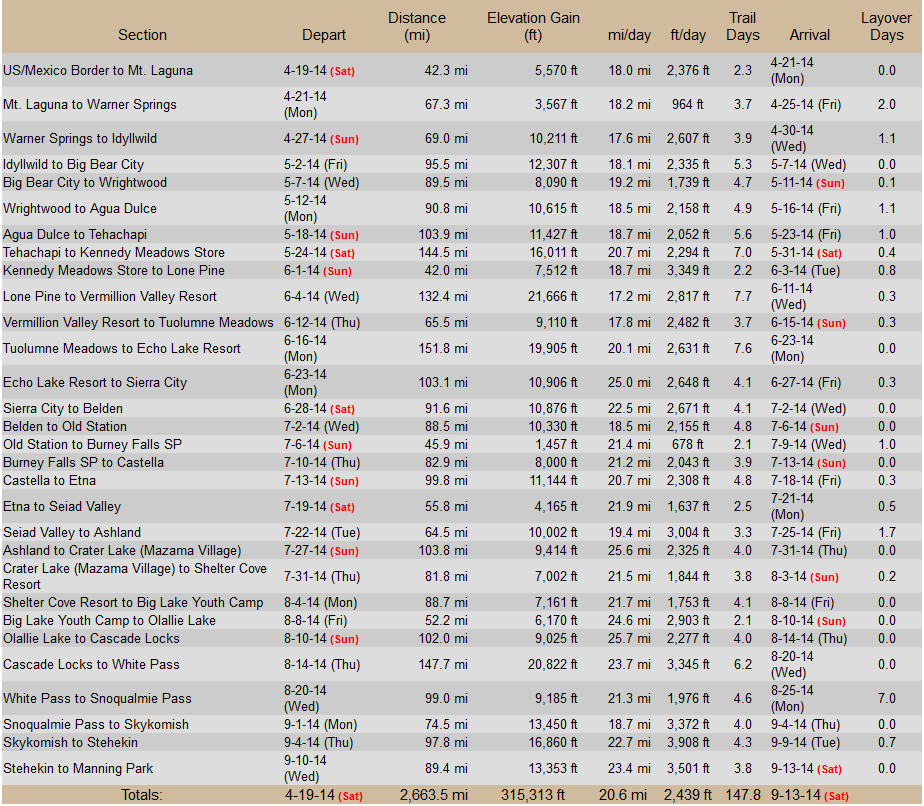Select 'Etna to Seiad Valley' section
Viewport: 924px width, 806px height.
point(62,507)
